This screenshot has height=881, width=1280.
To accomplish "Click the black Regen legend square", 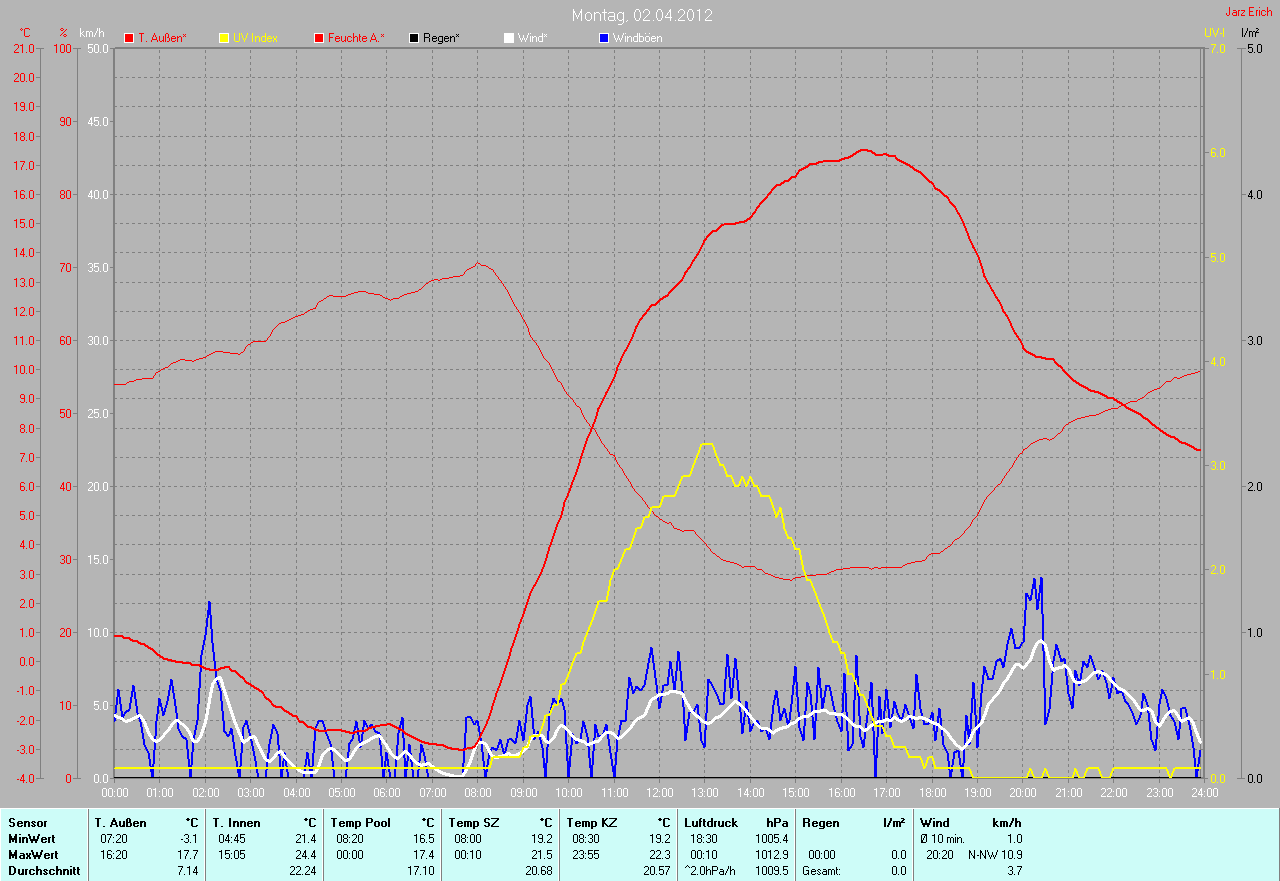I will tap(414, 38).
